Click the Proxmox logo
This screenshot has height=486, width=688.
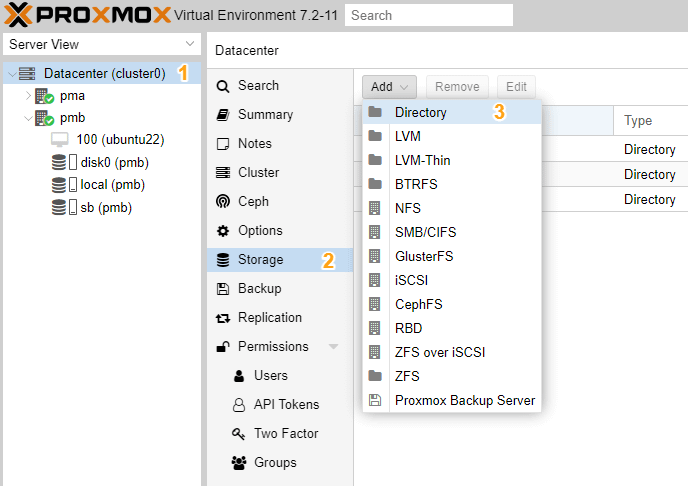click(87, 14)
